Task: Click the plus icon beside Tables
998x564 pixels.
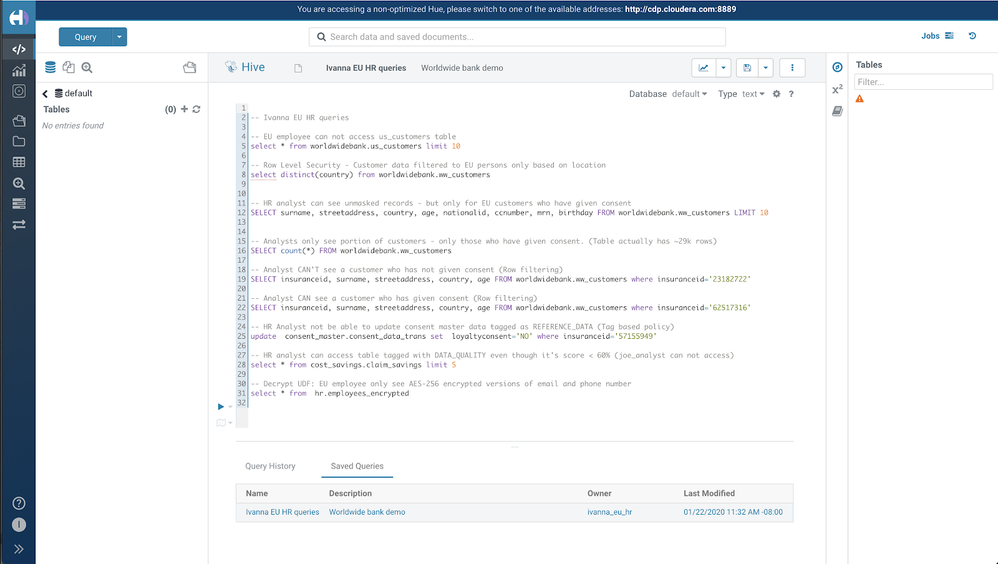Action: tap(184, 110)
